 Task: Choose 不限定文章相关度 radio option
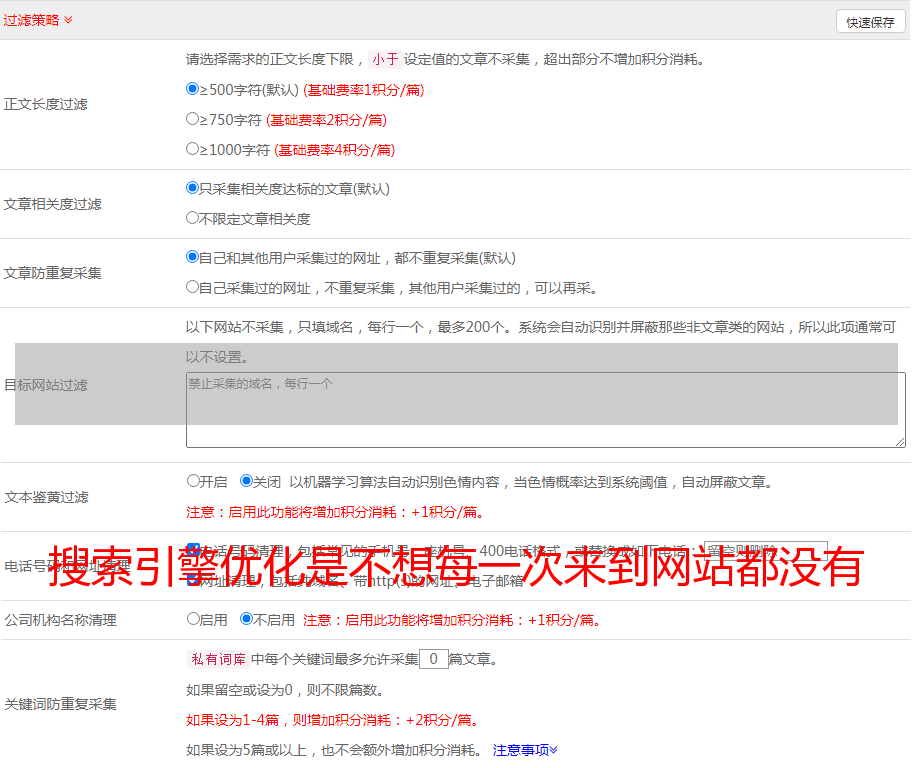(193, 218)
